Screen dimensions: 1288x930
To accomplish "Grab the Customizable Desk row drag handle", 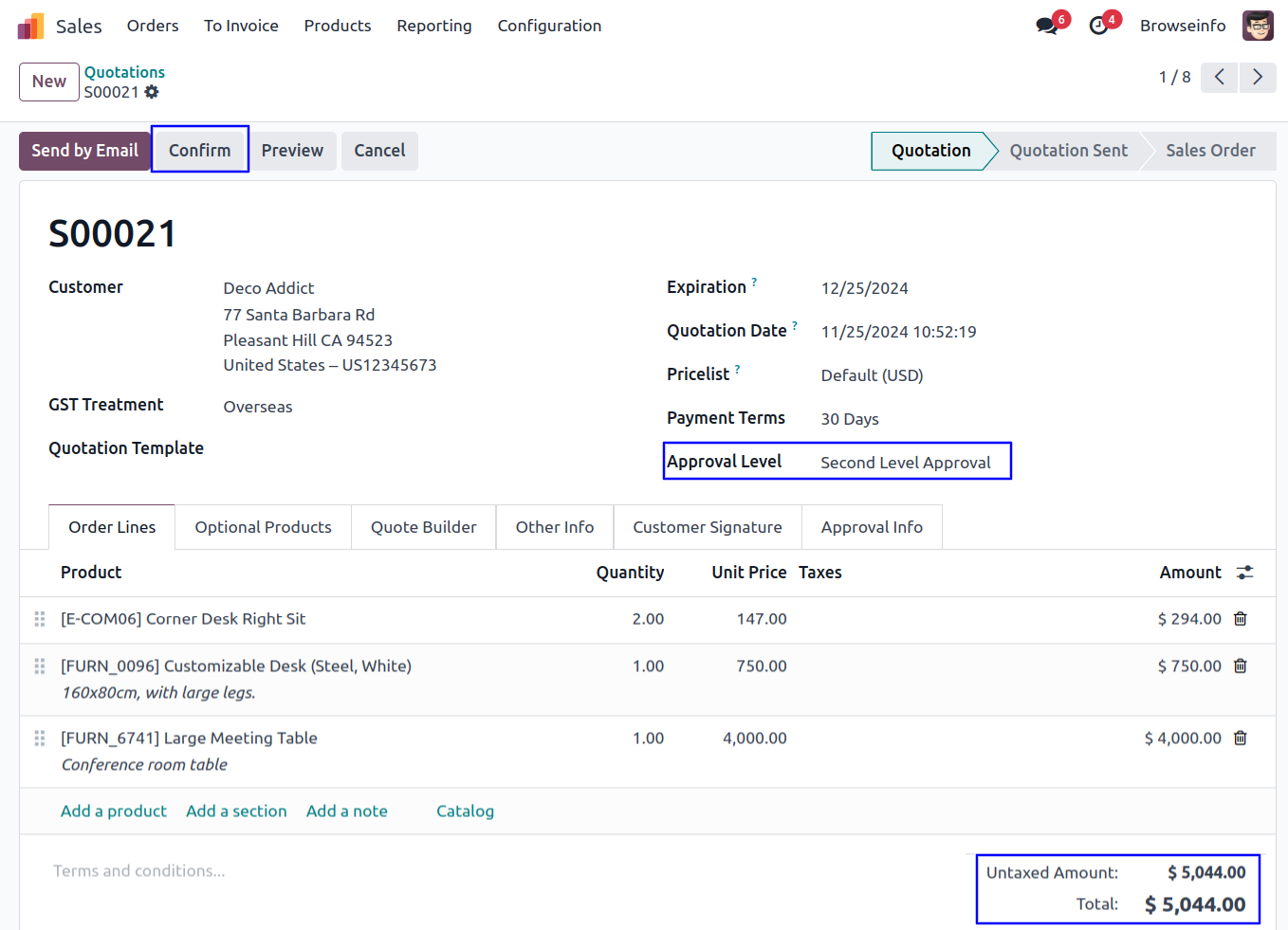I will tap(40, 666).
